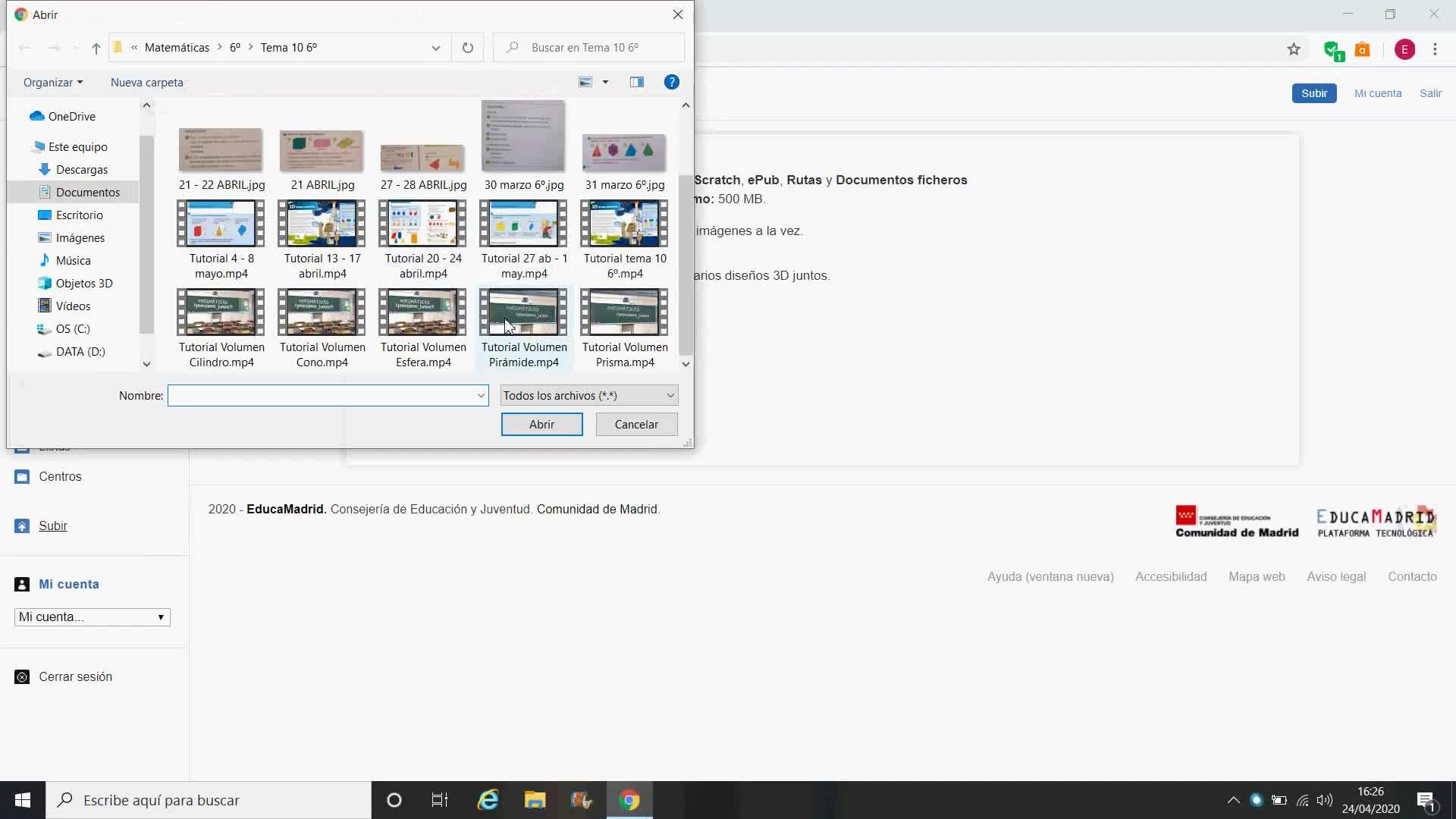The image size is (1456, 819).
Task: Click the Abrir button
Action: point(541,425)
